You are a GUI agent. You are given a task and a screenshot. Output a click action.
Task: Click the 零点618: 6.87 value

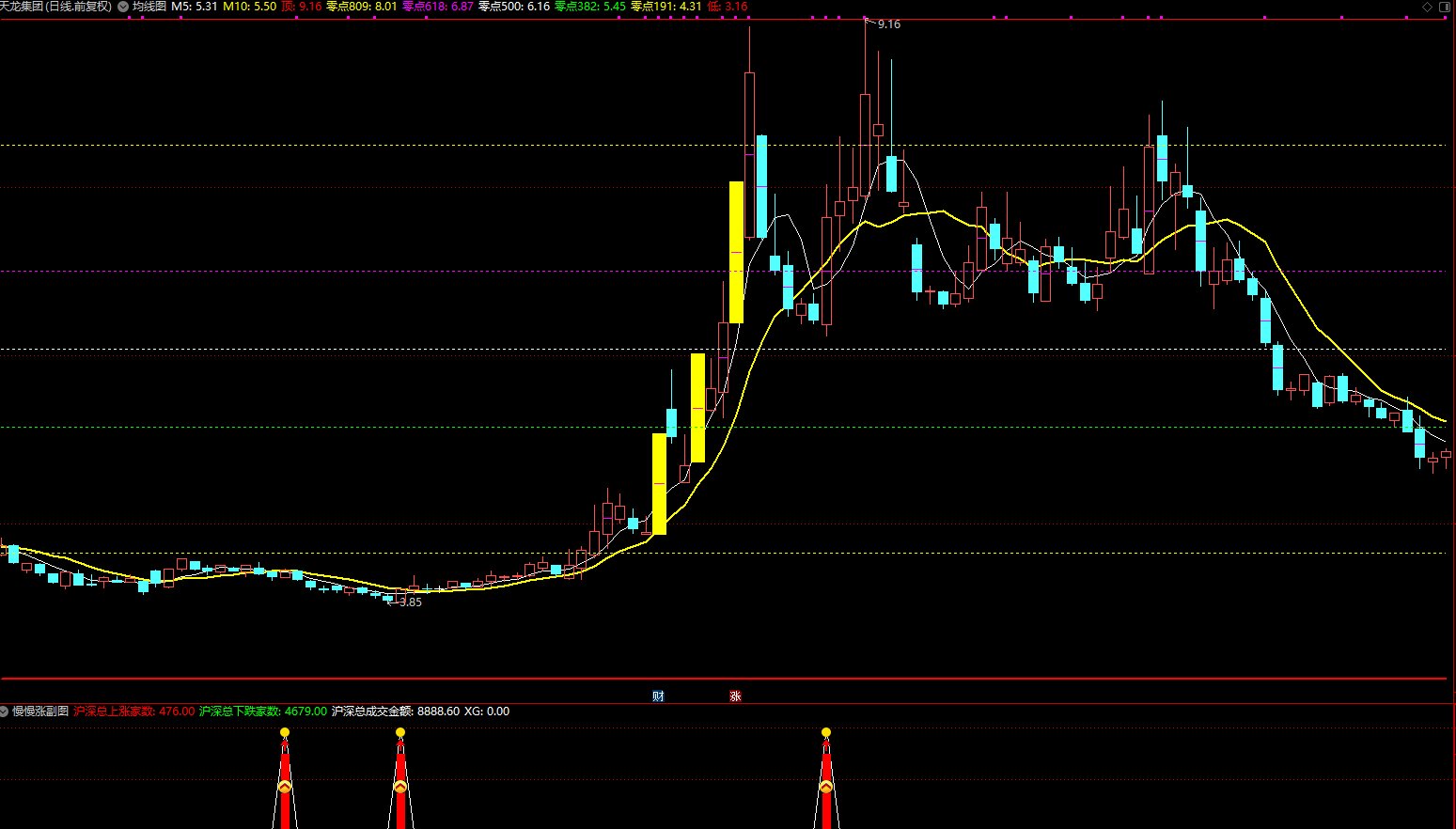pos(438,7)
